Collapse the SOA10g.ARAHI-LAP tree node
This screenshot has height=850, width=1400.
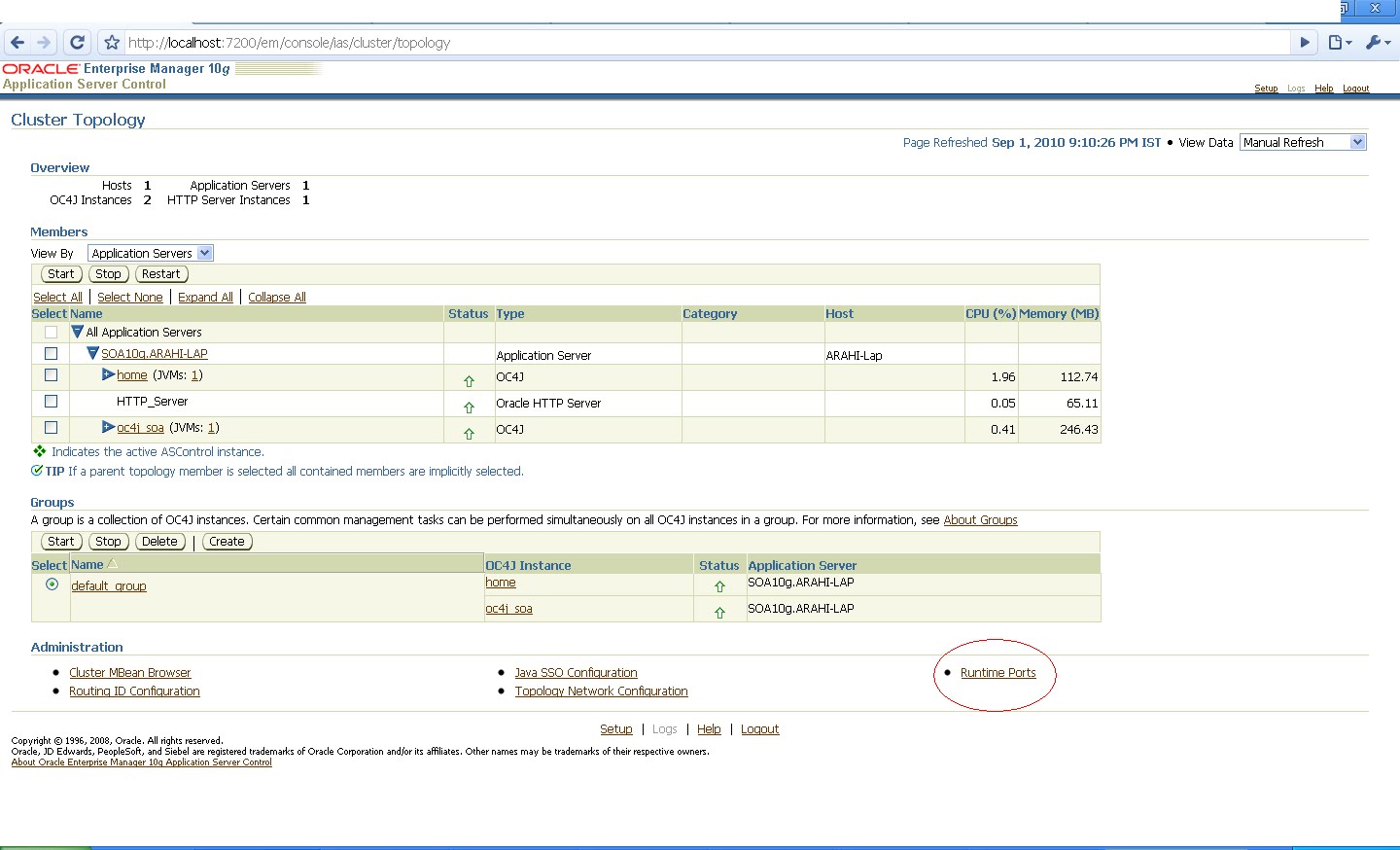point(93,353)
